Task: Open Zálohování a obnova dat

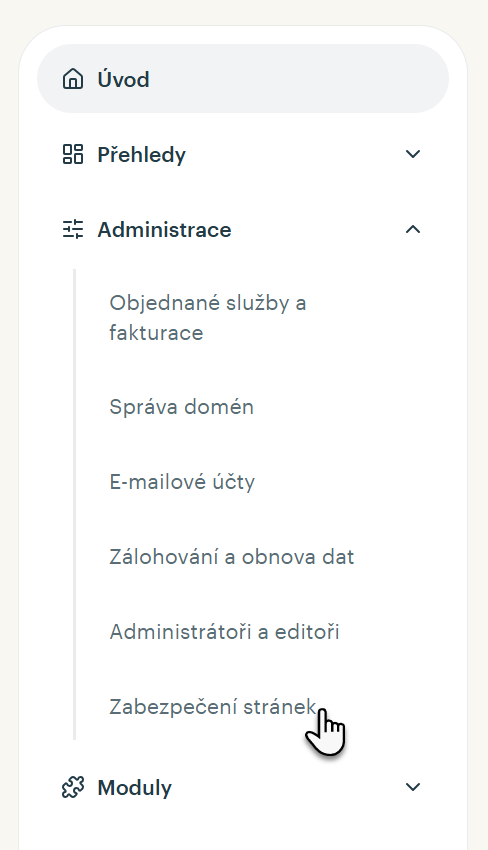Action: point(232,557)
